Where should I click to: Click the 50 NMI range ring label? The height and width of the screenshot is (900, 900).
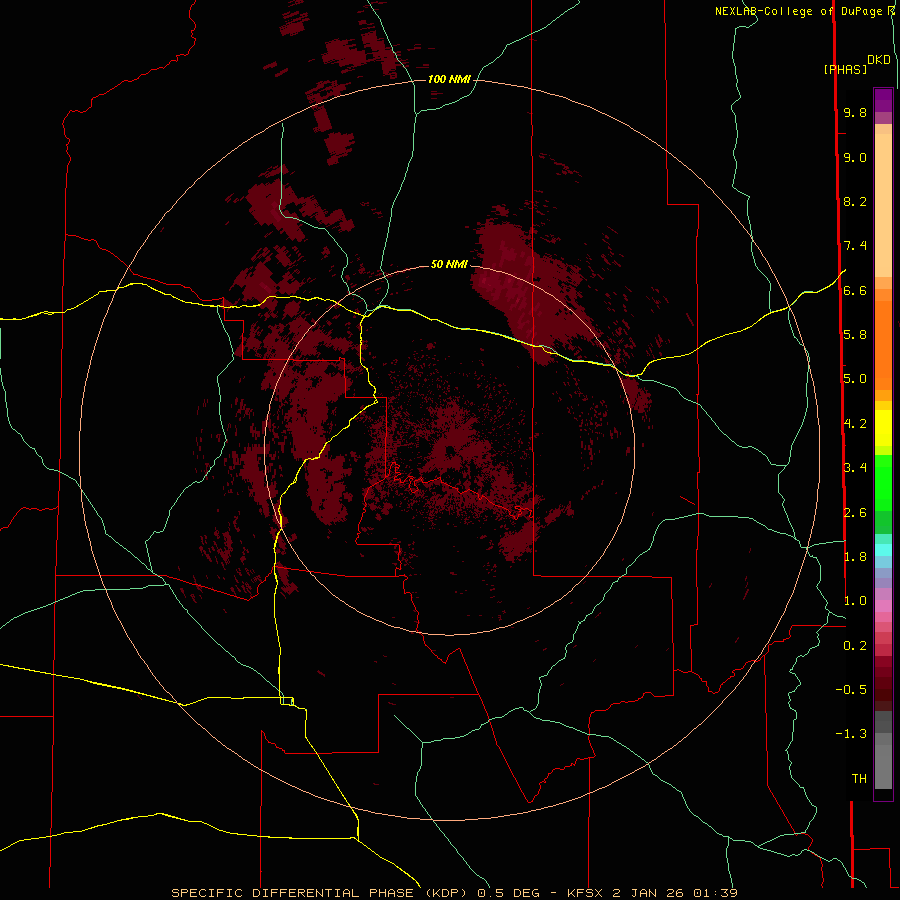click(x=449, y=264)
